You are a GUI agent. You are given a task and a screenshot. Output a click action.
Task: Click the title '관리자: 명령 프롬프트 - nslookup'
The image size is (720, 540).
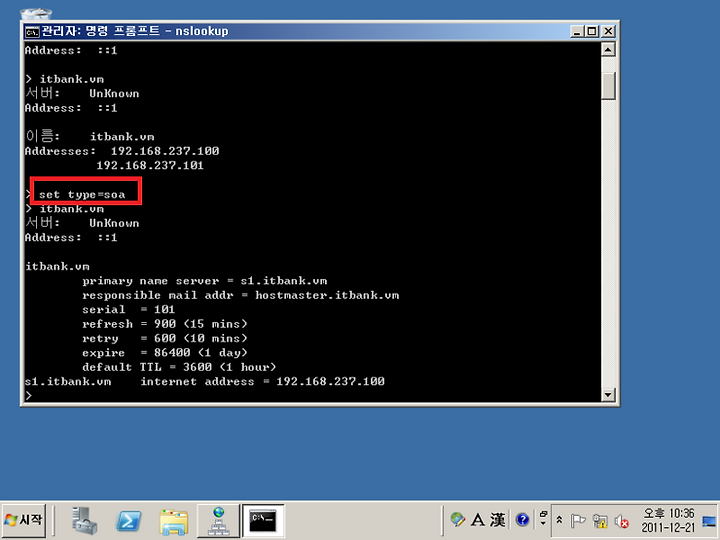(135, 31)
